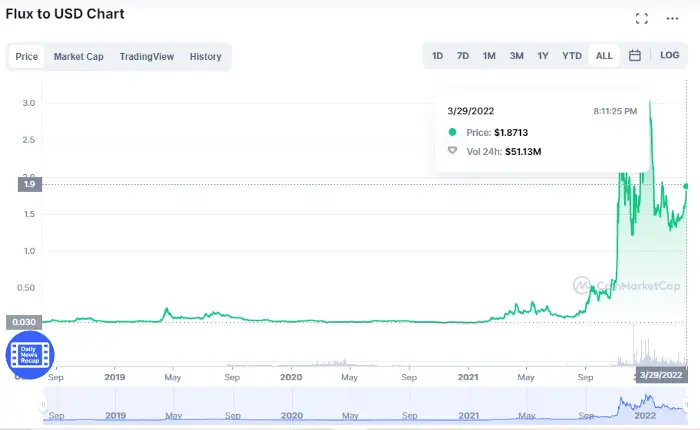Show the 1Y price range

point(543,56)
